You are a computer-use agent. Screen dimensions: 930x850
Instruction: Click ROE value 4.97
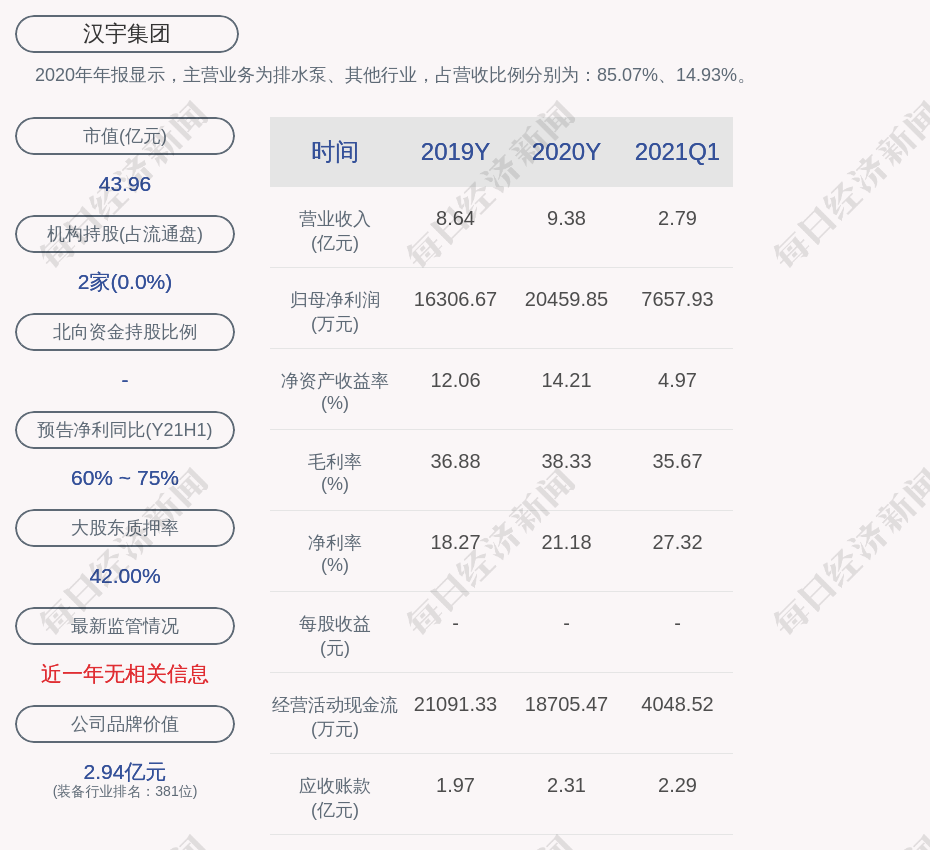677,380
